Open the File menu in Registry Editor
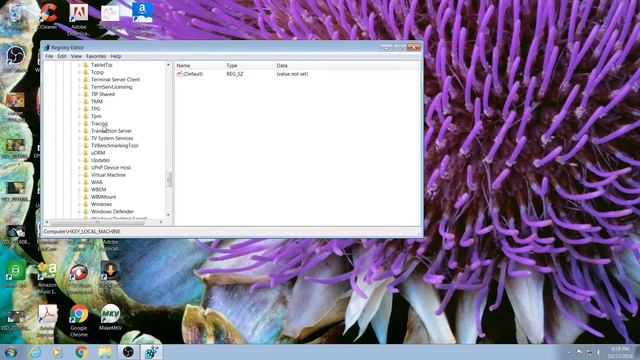The height and width of the screenshot is (360, 640). 49,56
